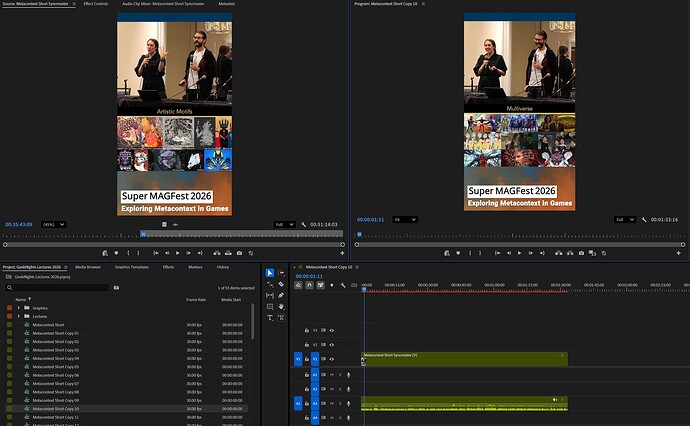Toggle Snap in Timeline

pyautogui.click(x=309, y=285)
